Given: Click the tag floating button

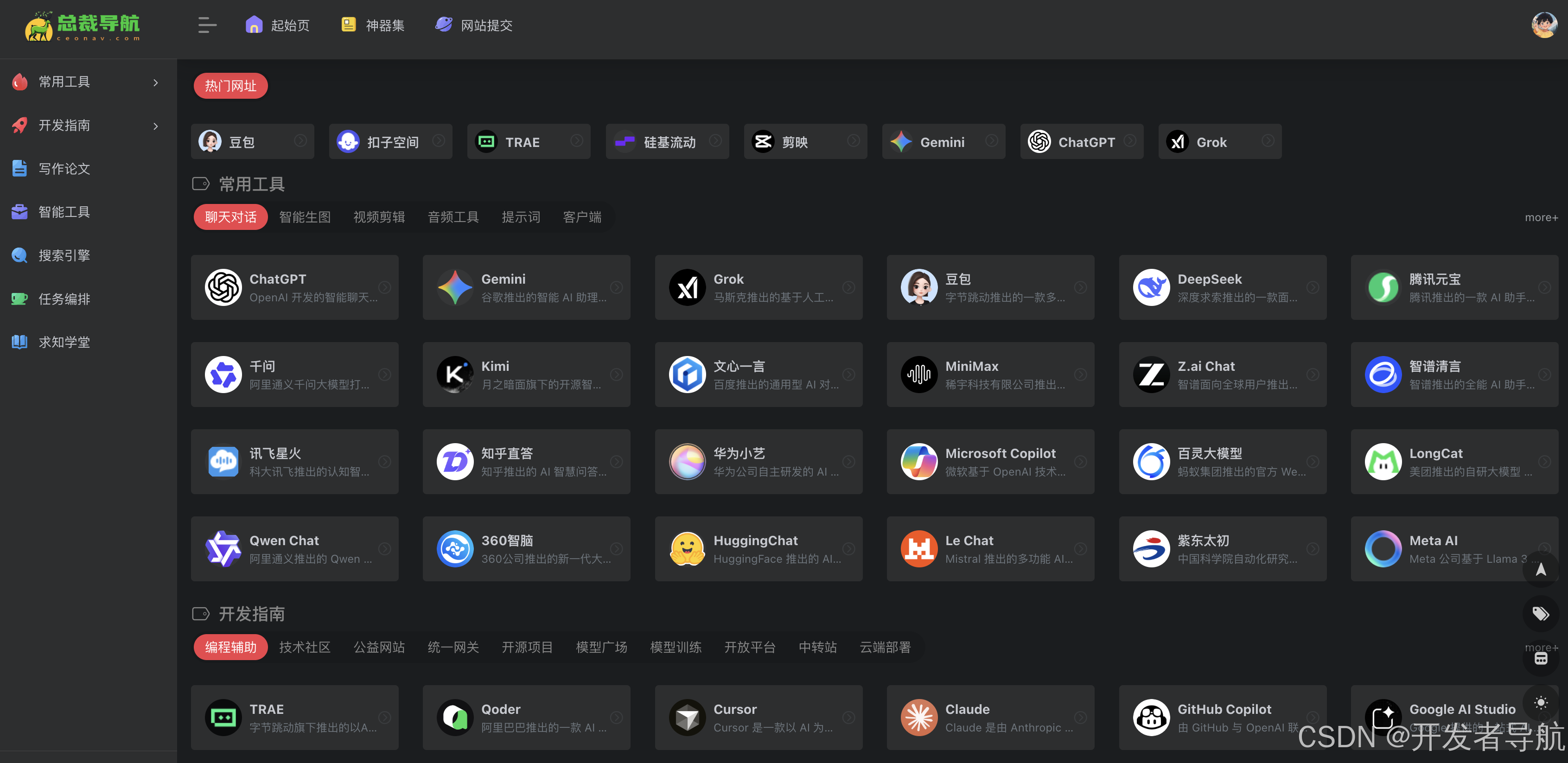Looking at the screenshot, I should click(x=1541, y=613).
